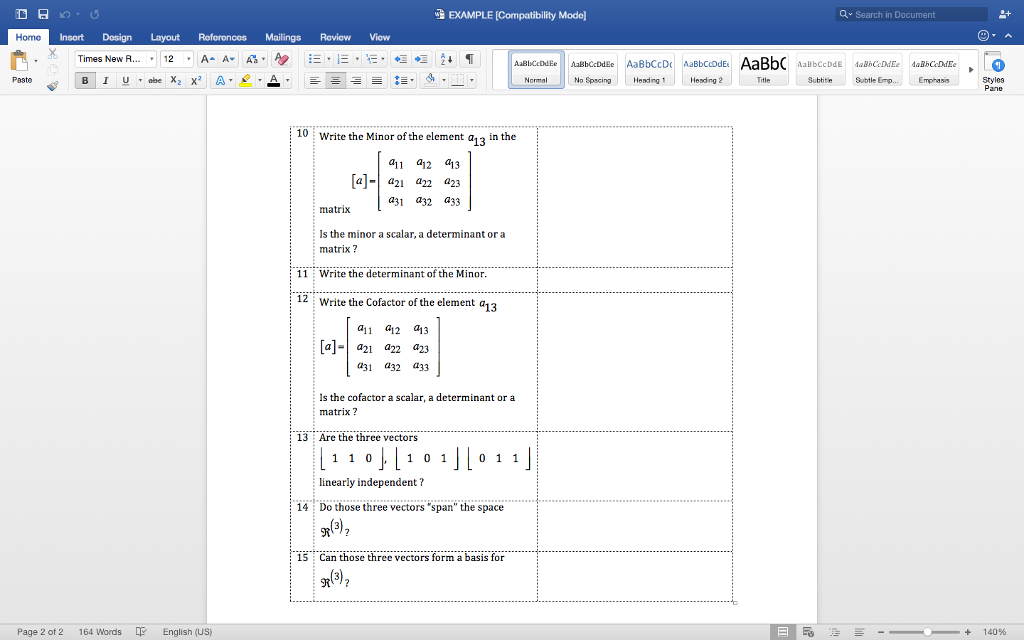The height and width of the screenshot is (640, 1024).
Task: Open the sidebar navigation pane icon
Action: 21,14
